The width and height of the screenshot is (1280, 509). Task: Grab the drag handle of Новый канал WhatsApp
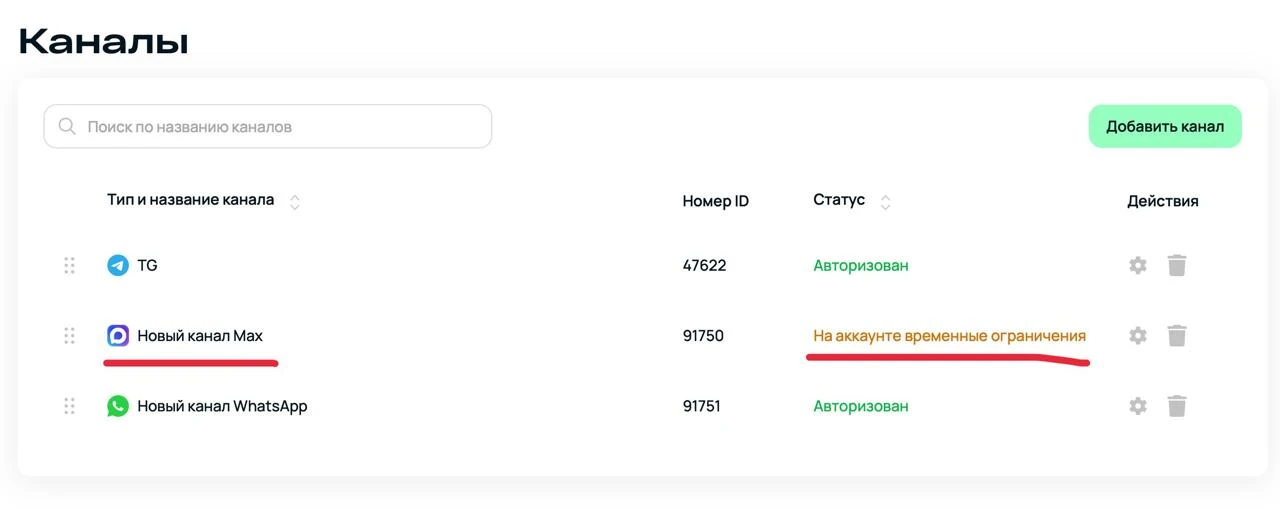pos(69,406)
